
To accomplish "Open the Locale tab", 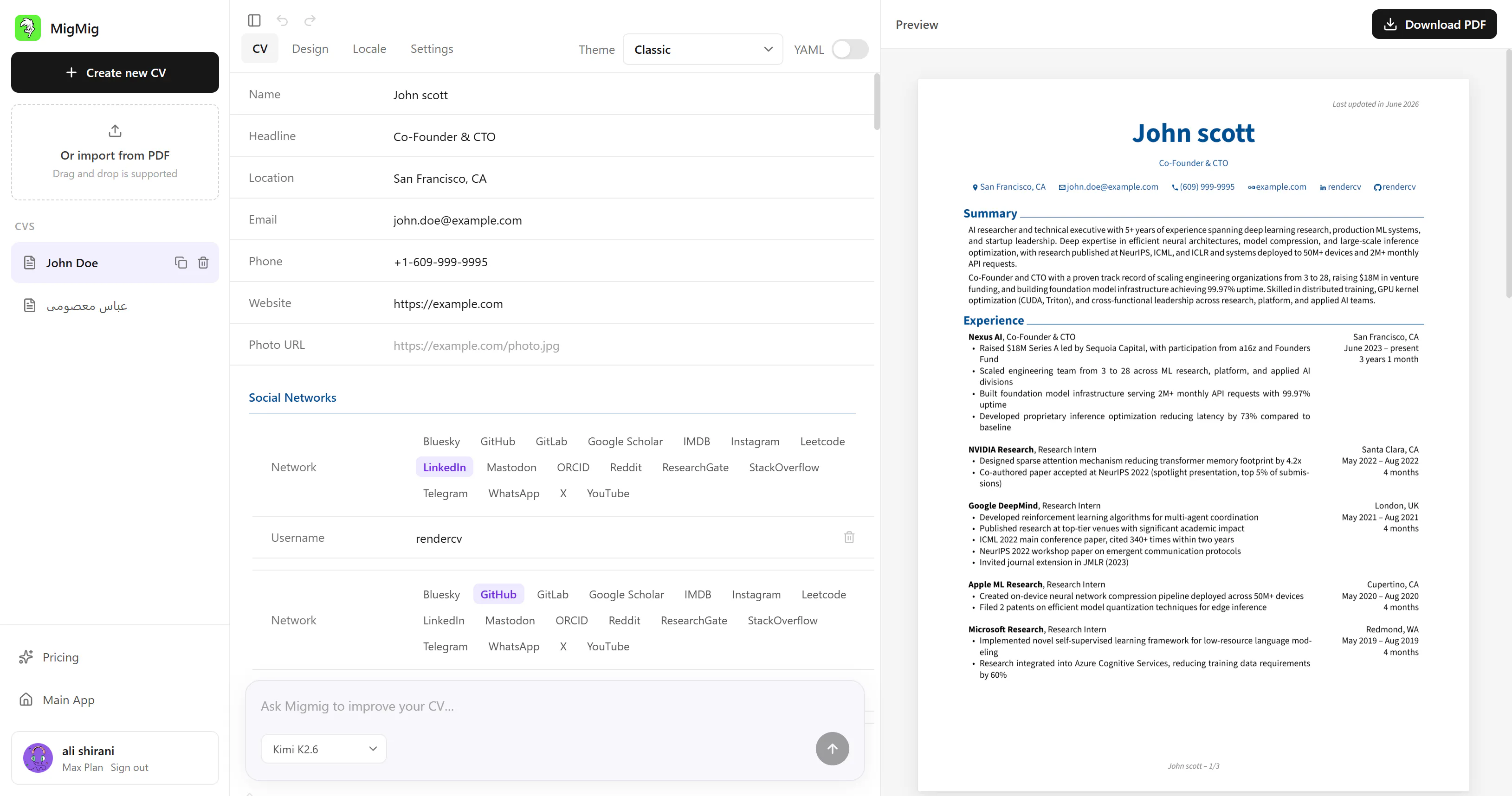I will click(369, 49).
